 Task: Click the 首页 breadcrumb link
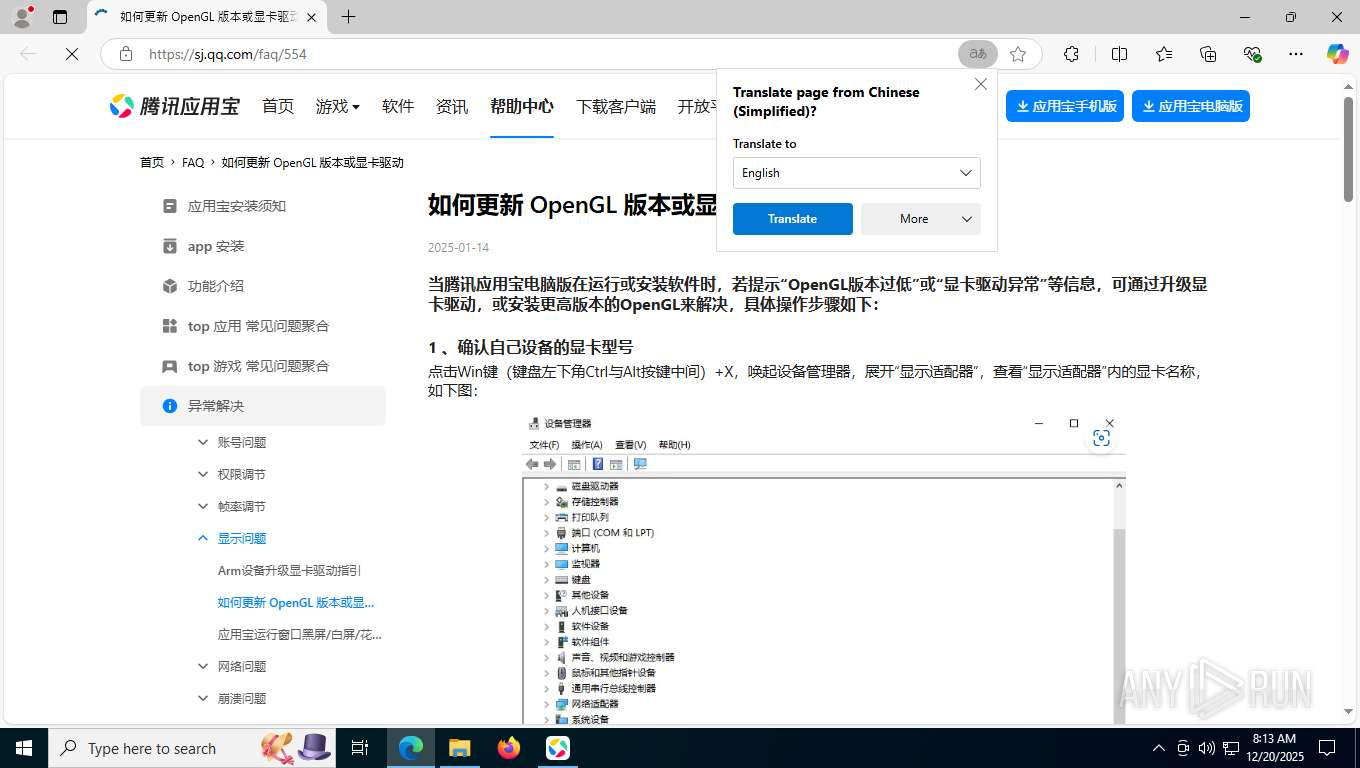click(152, 162)
